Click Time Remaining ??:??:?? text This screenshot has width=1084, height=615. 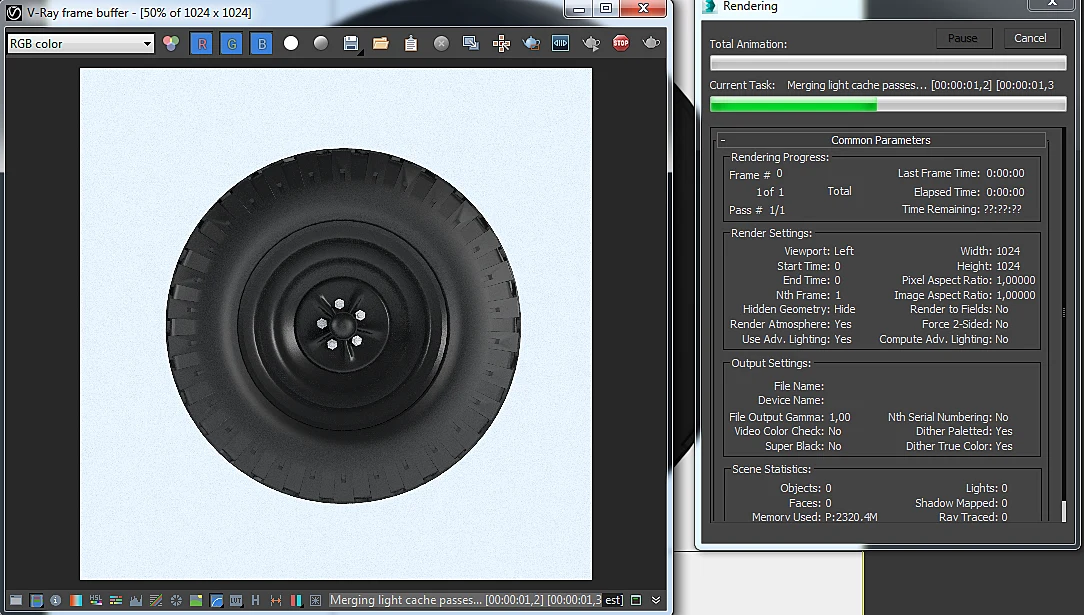pos(962,209)
